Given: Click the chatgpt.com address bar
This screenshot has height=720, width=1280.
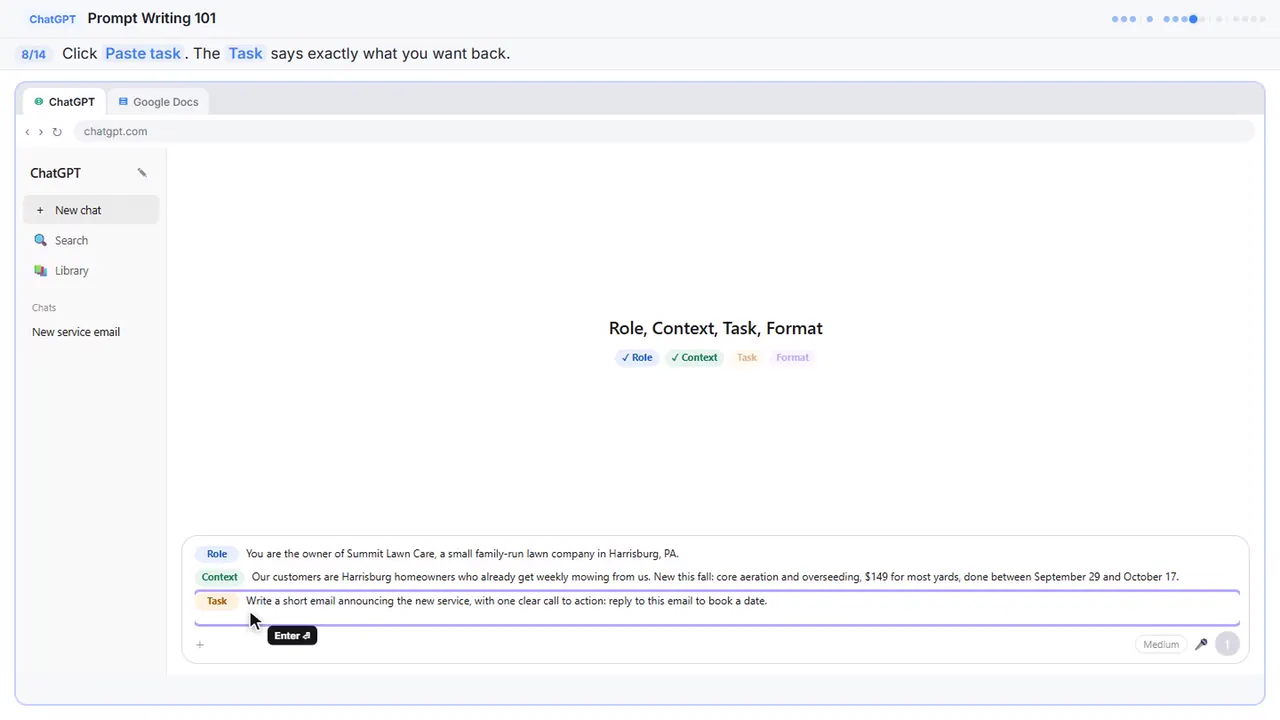Looking at the screenshot, I should (x=663, y=132).
